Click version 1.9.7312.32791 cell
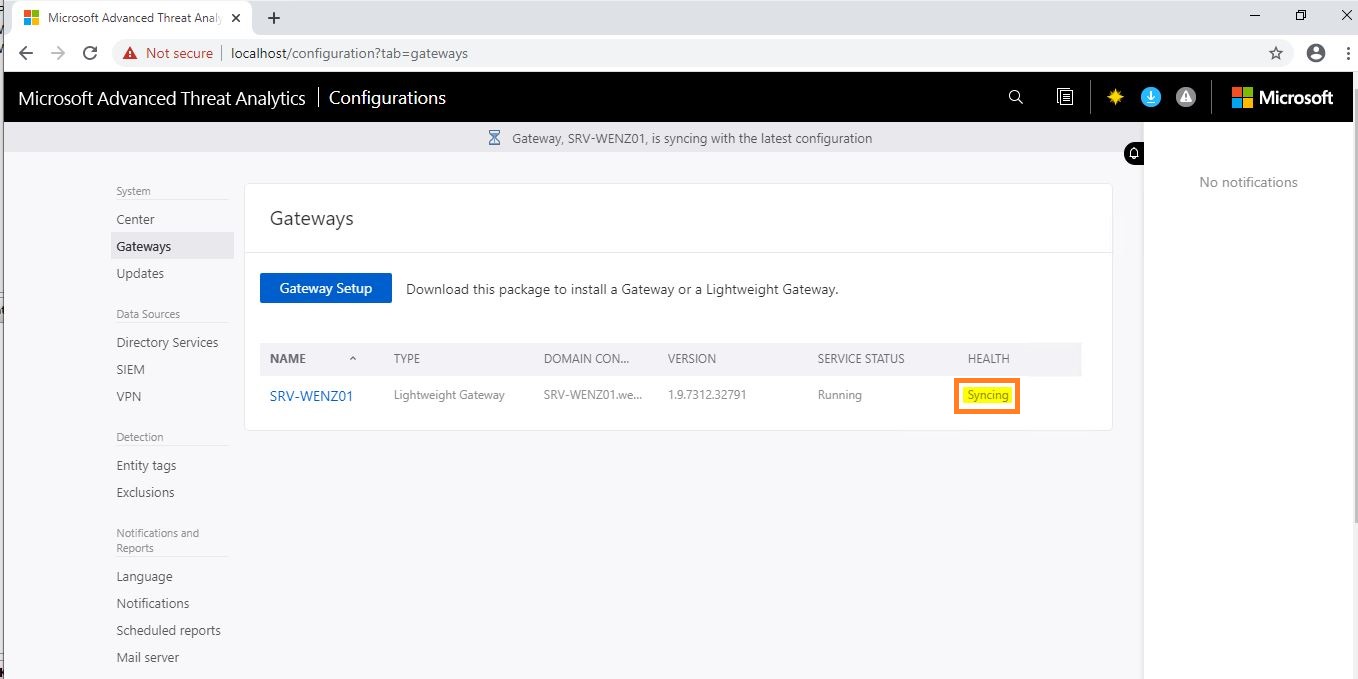The image size is (1358, 679). click(x=707, y=395)
